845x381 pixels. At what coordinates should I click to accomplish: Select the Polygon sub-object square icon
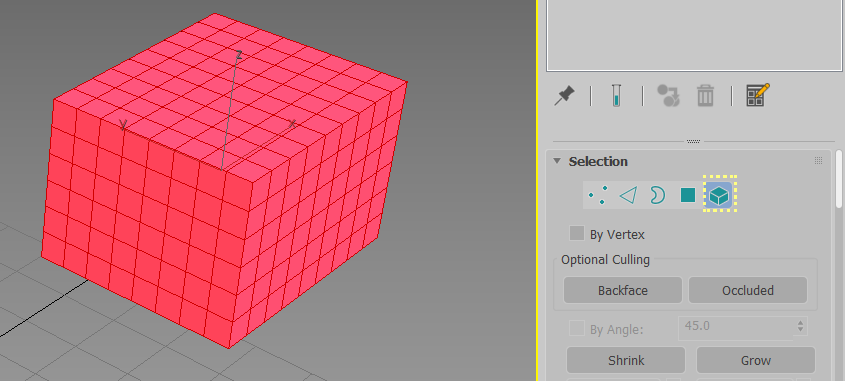pyautogui.click(x=688, y=195)
